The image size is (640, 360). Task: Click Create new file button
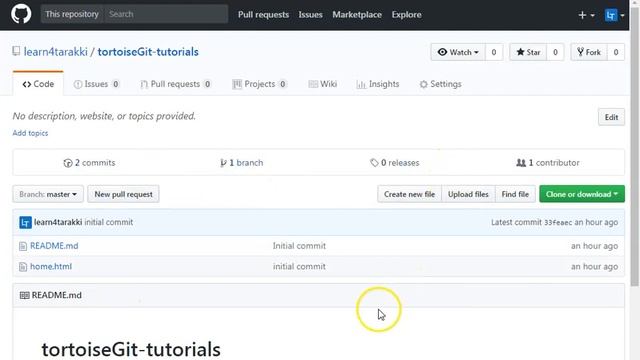[x=409, y=194]
